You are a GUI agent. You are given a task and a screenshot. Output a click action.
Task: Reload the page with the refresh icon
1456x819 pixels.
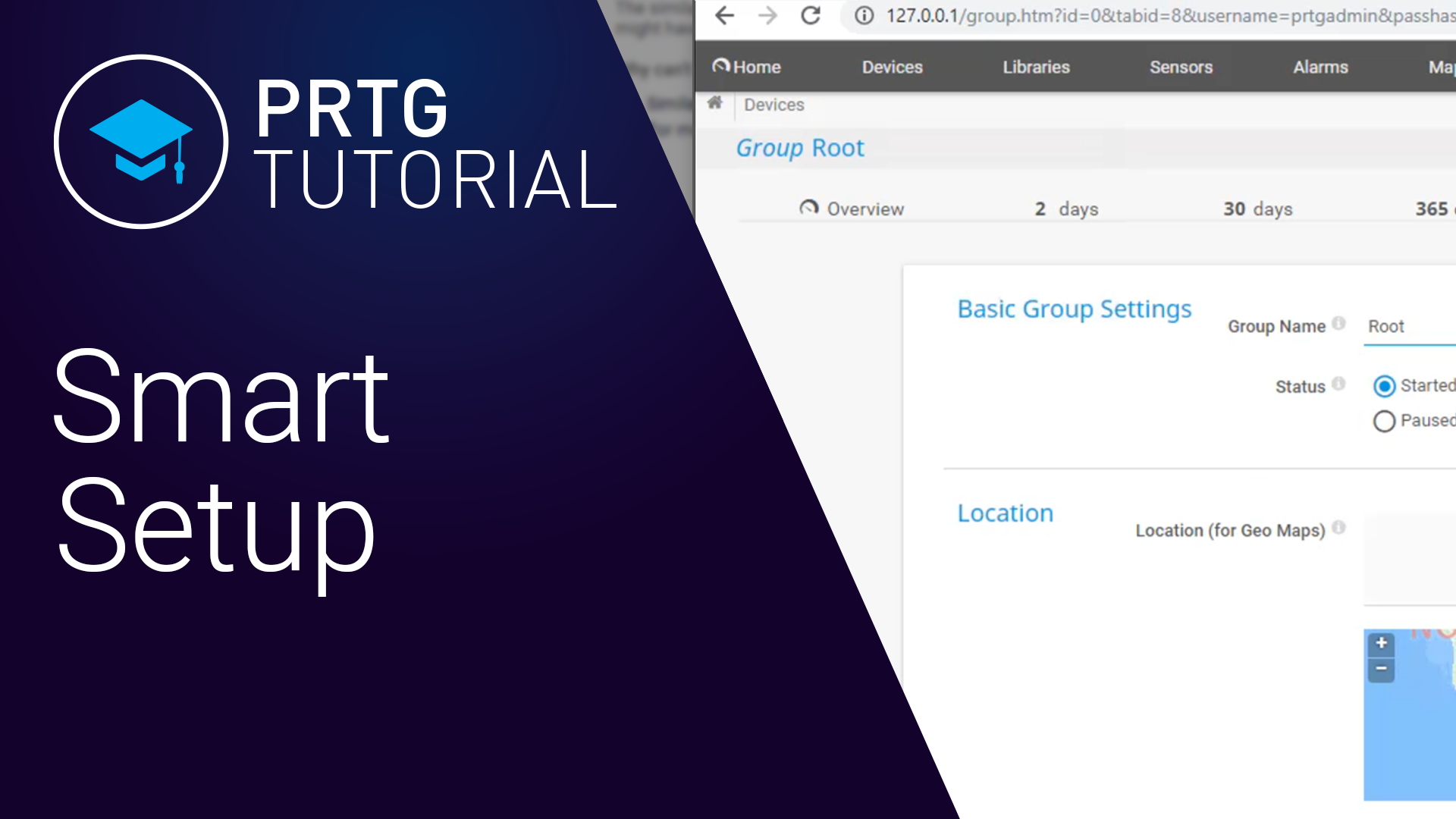point(811,15)
